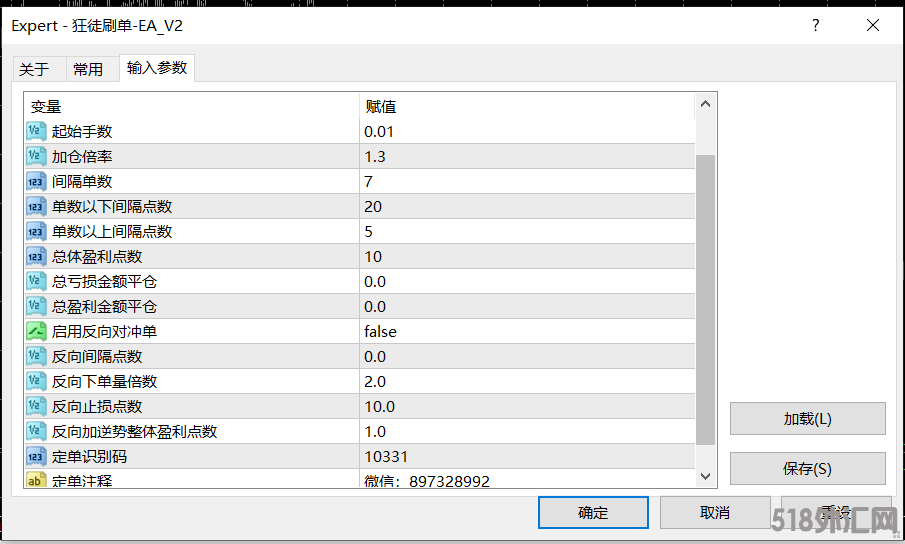
Task: Select the 总亏损金额平仓 row label
Action: point(104,282)
